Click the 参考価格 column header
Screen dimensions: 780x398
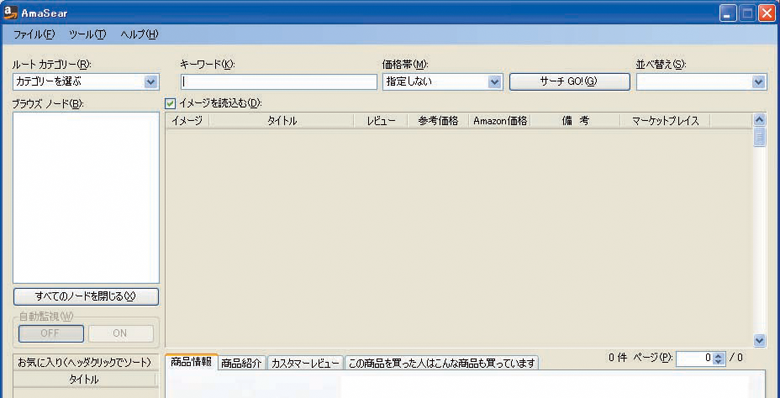(x=438, y=120)
